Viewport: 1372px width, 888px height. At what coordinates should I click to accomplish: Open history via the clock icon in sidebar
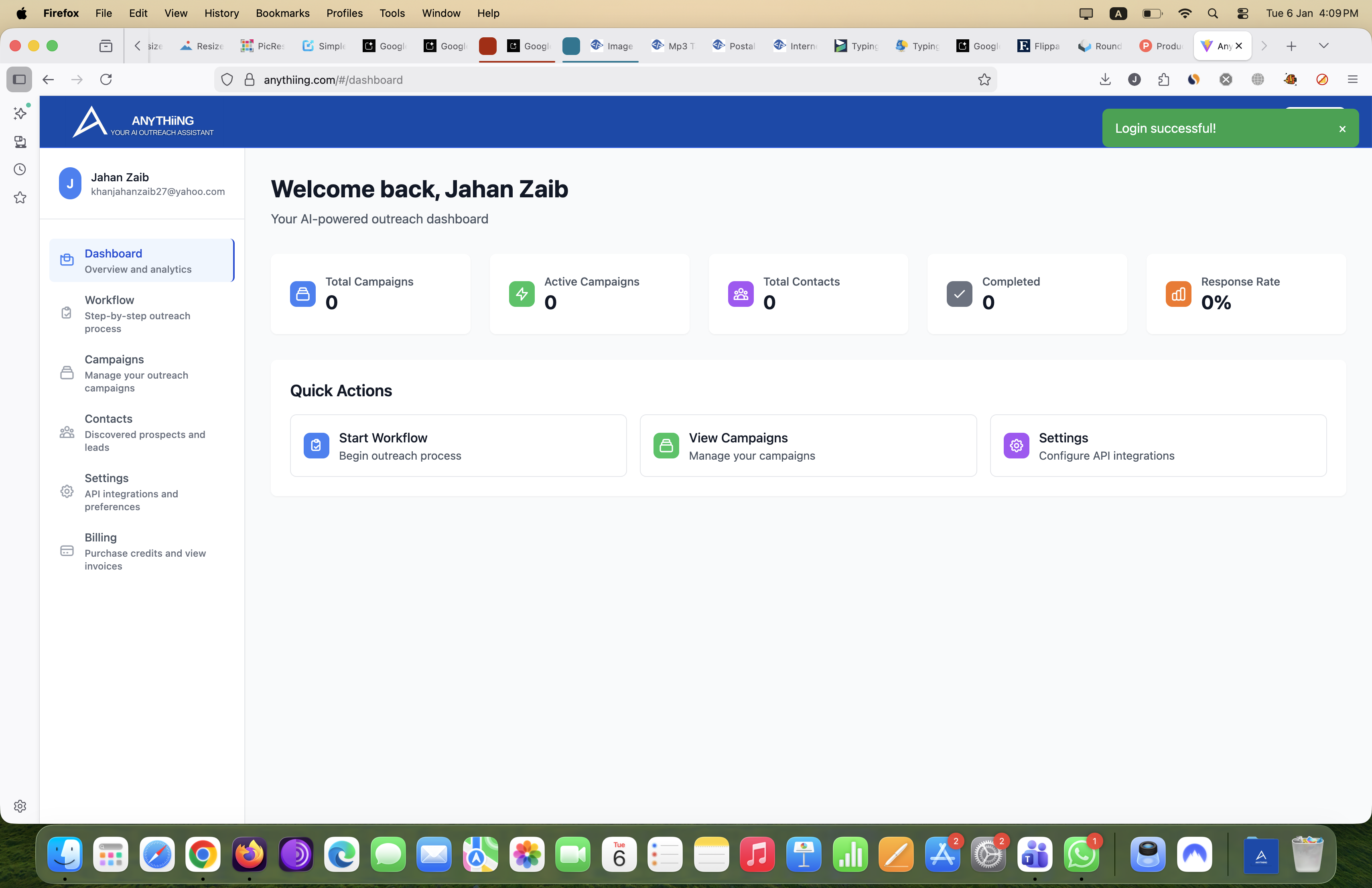click(x=20, y=169)
